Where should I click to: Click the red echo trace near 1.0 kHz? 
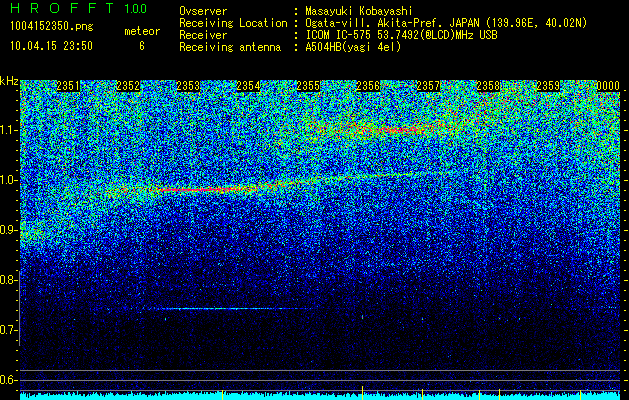[x=201, y=189]
